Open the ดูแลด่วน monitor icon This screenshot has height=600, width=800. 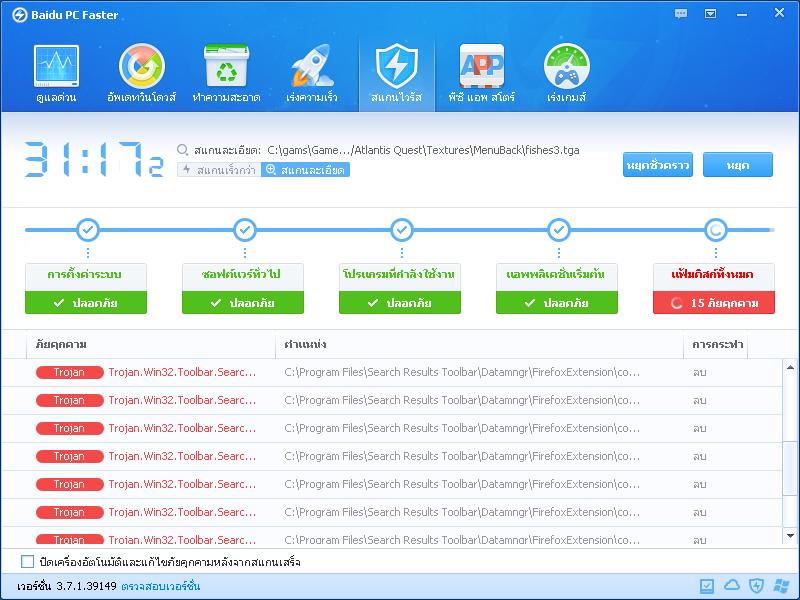pos(56,68)
